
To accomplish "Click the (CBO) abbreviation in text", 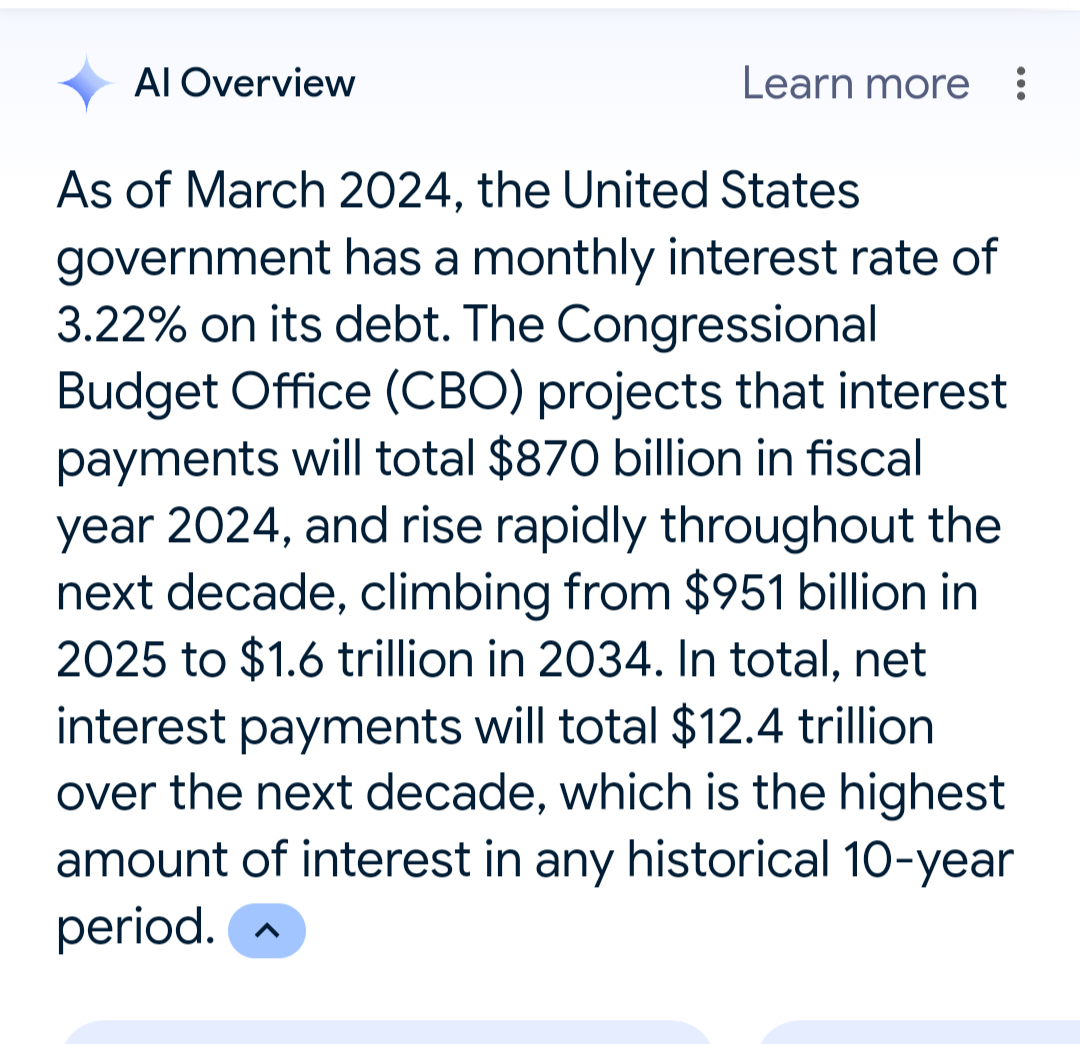I will click(455, 392).
